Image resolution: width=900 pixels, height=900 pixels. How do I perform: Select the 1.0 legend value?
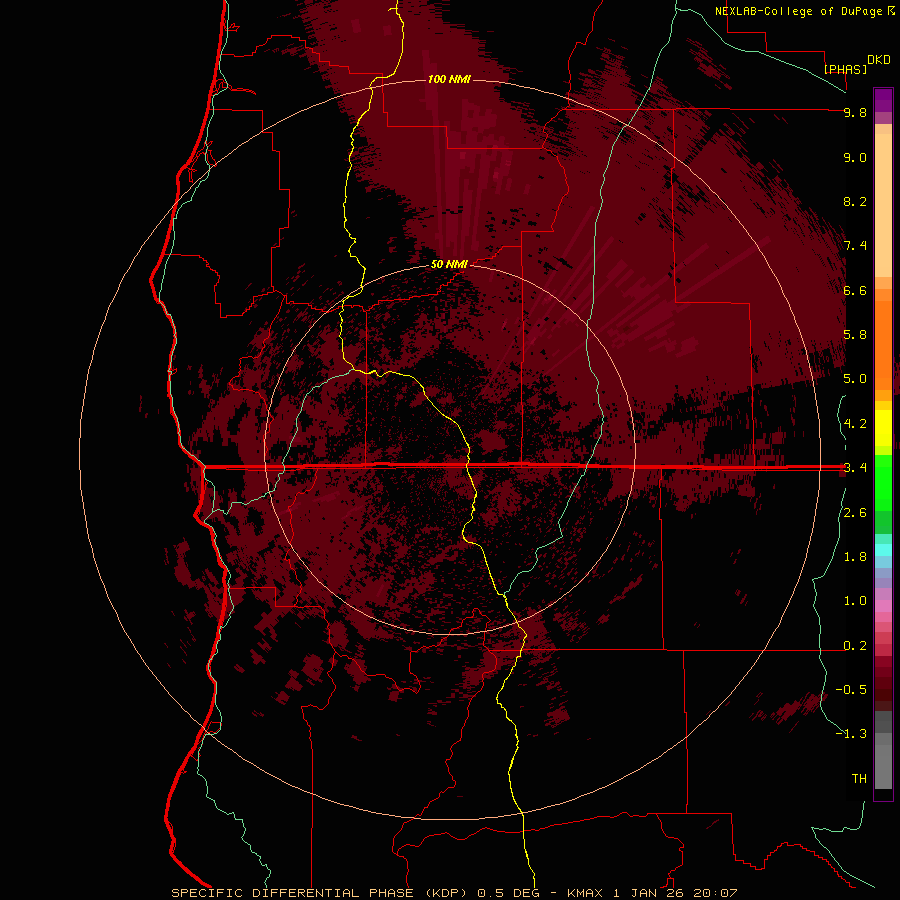(x=855, y=601)
